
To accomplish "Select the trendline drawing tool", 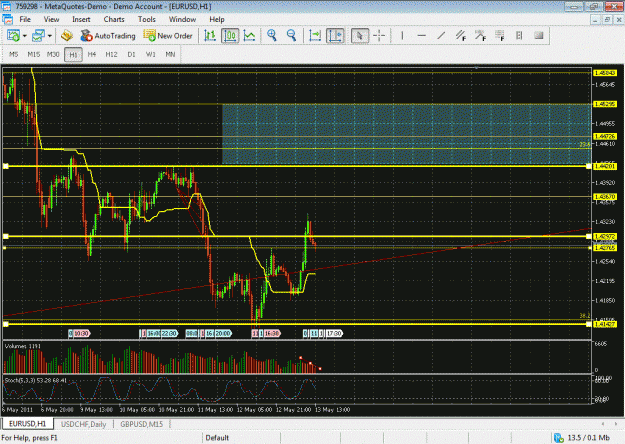I will click(441, 36).
